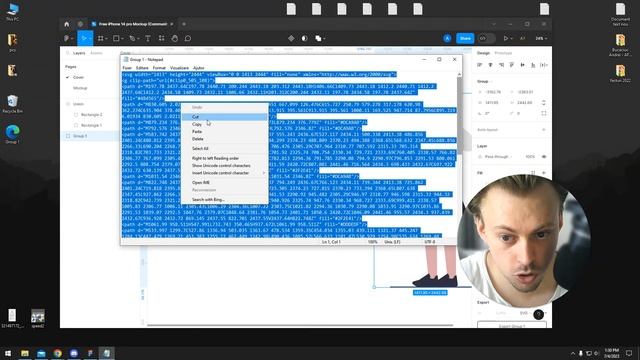Click the Align top icon
The height and width of the screenshot is (360, 640).
coord(512,65)
